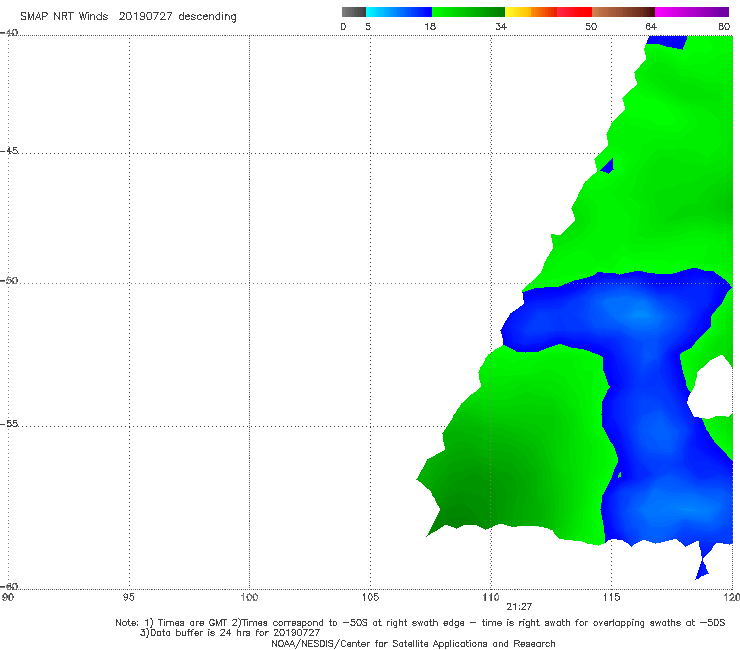
Task: Click the white data gap inside the swath
Action: [x=711, y=388]
